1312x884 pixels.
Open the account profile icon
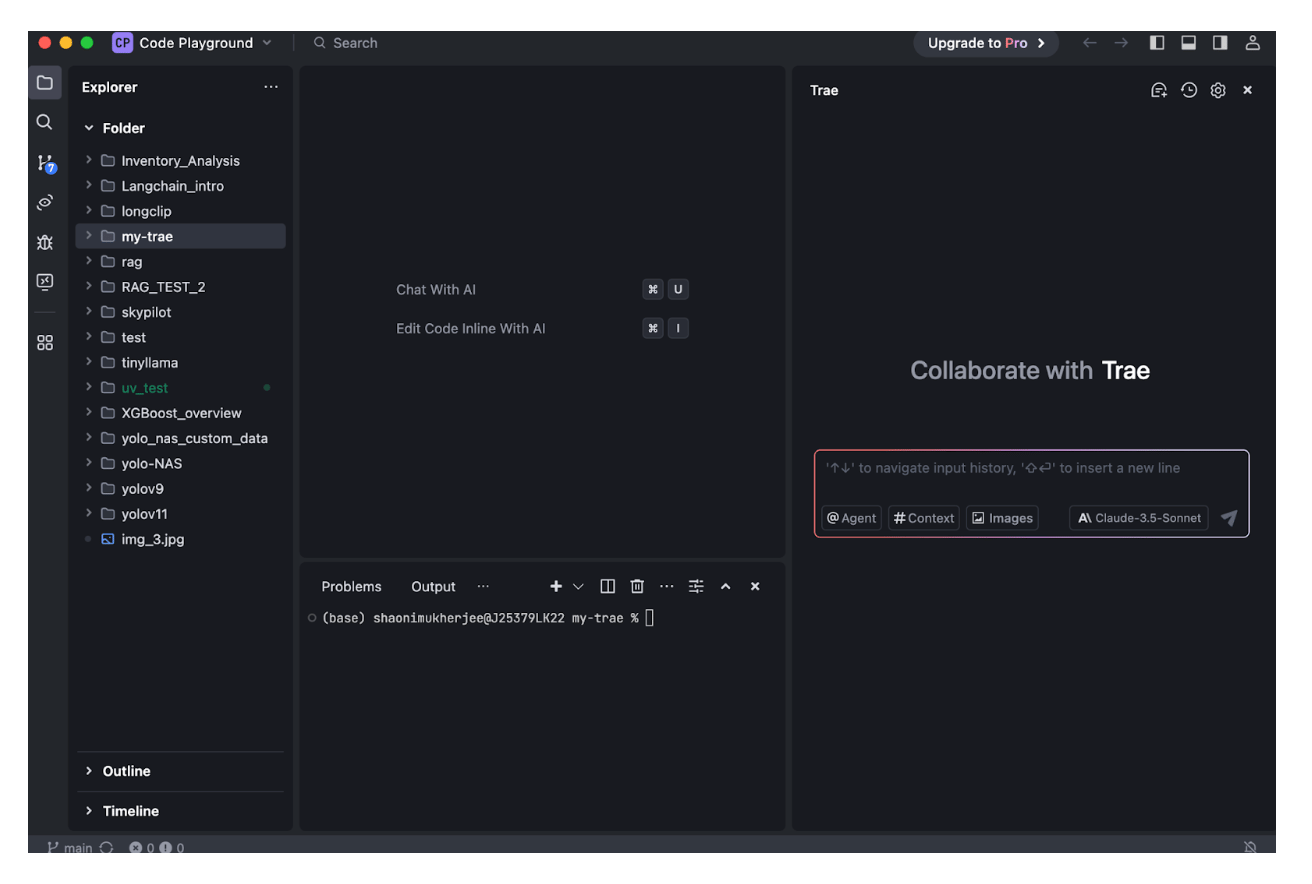coord(1252,43)
